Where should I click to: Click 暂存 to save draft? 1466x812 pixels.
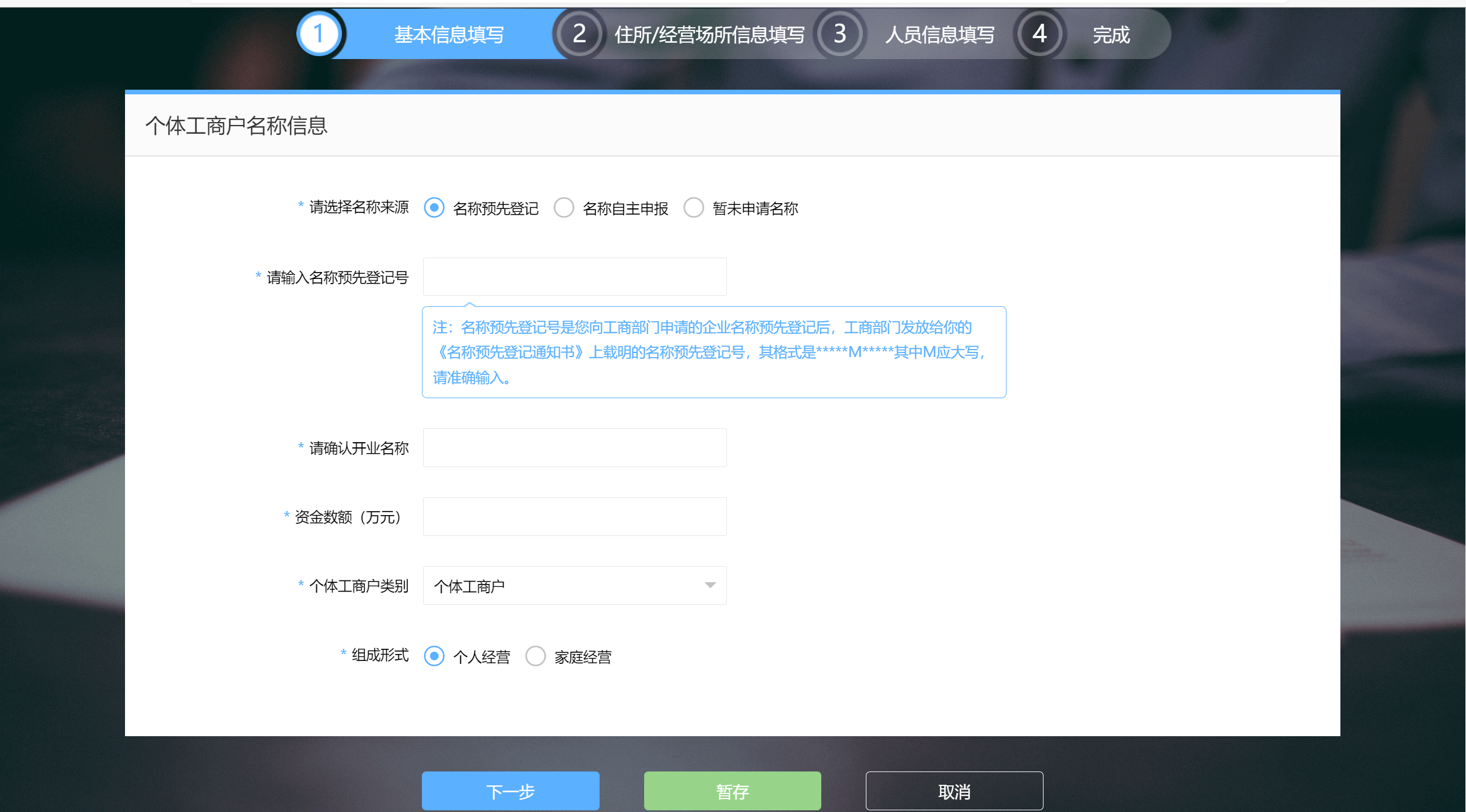(732, 791)
